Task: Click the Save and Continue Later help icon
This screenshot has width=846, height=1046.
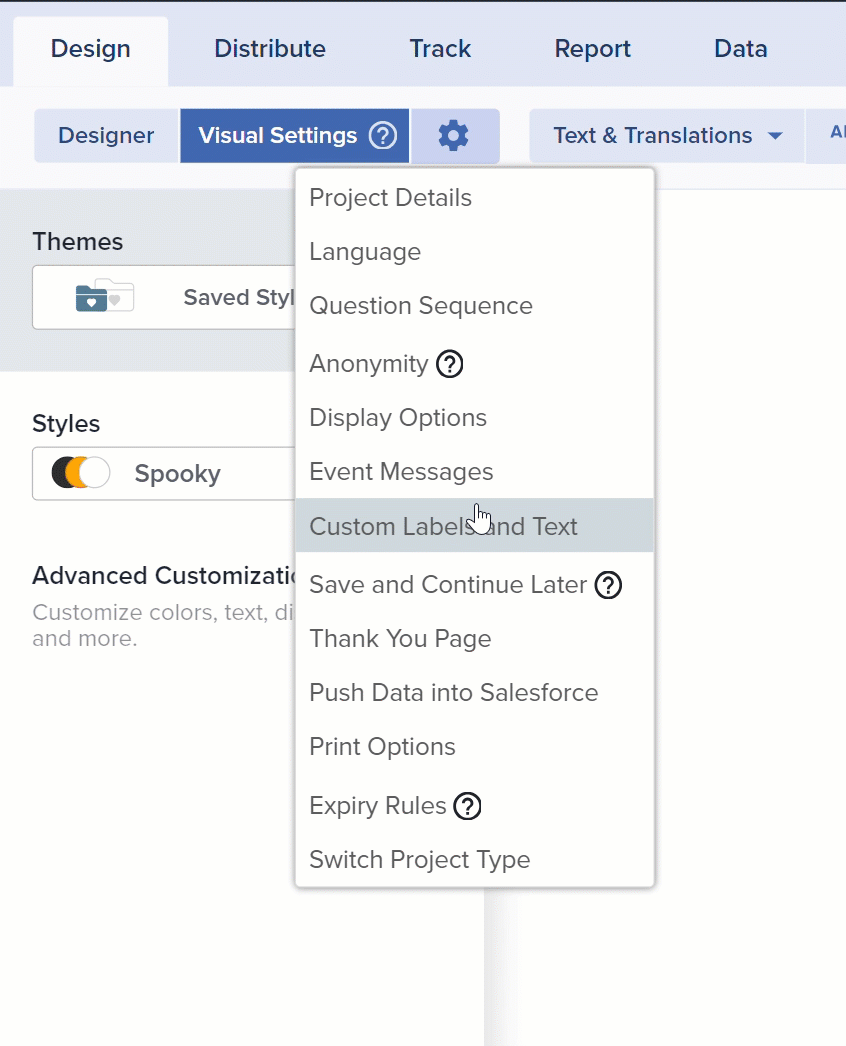Action: [608, 586]
